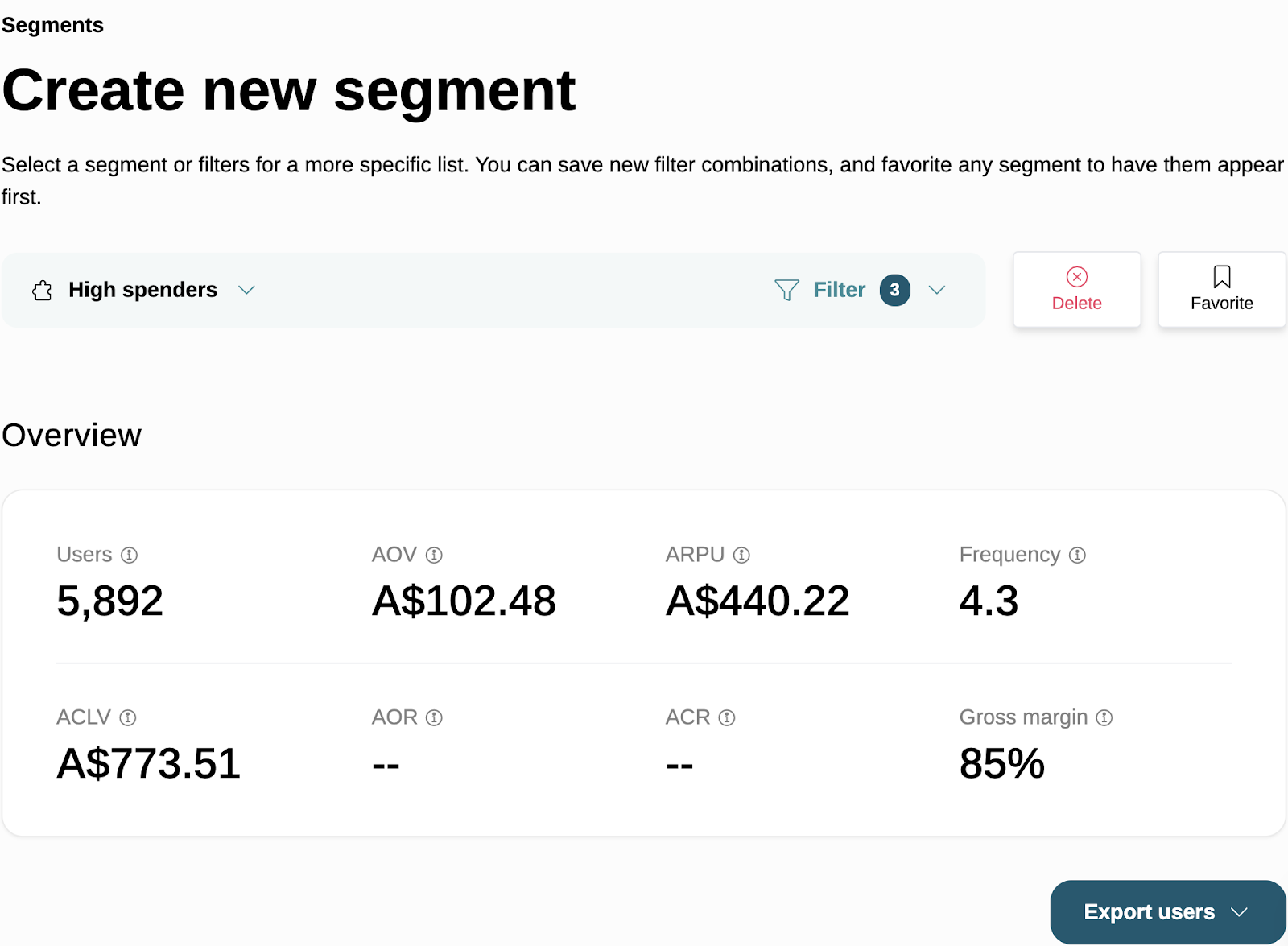Click the AOR info icon
Image resolution: width=1288 pixels, height=946 pixels.
coord(434,717)
